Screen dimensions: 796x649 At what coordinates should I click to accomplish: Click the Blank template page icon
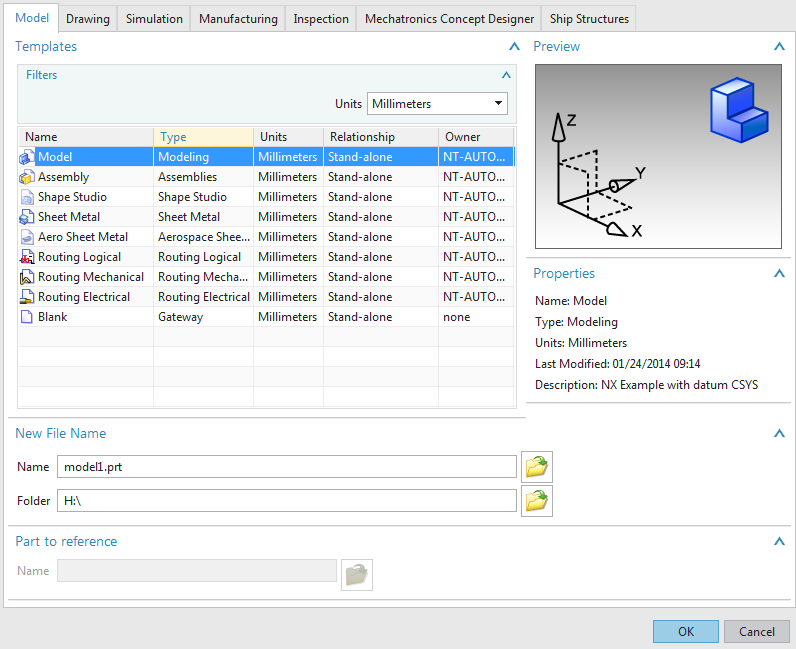pos(26,317)
